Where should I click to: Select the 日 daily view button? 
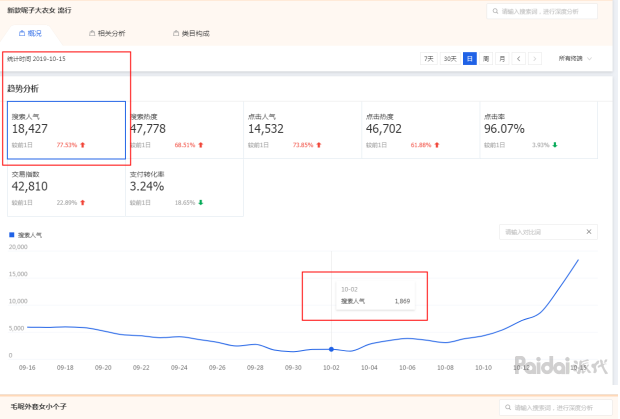[470, 59]
